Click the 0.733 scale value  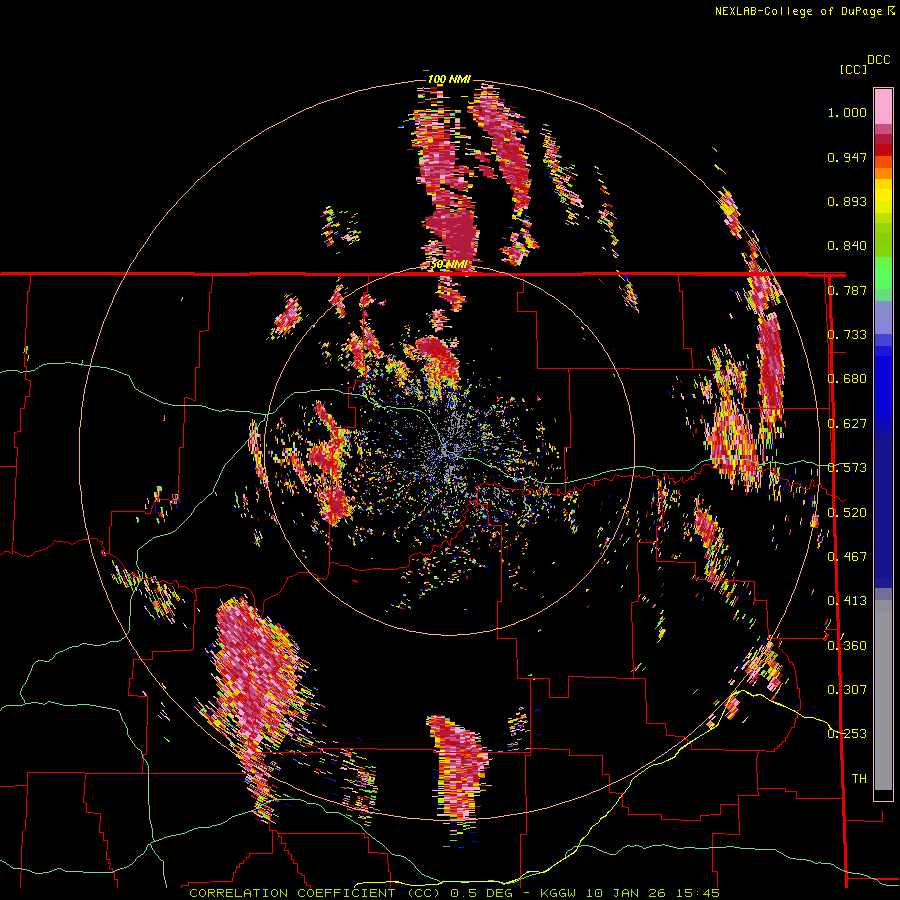tap(847, 335)
